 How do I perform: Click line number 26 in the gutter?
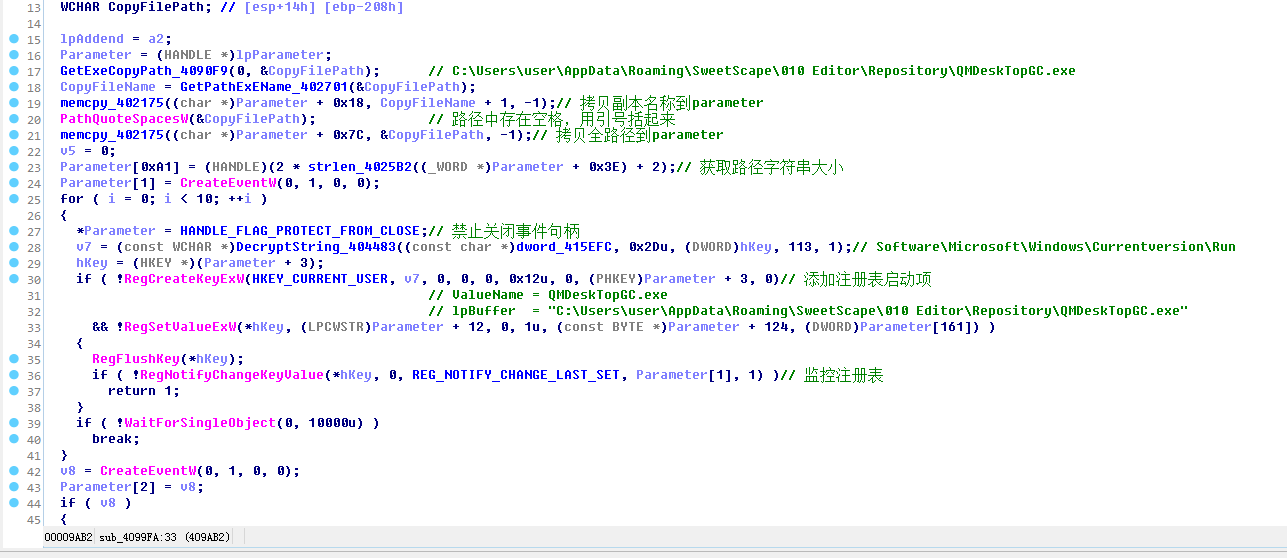pyautogui.click(x=34, y=215)
